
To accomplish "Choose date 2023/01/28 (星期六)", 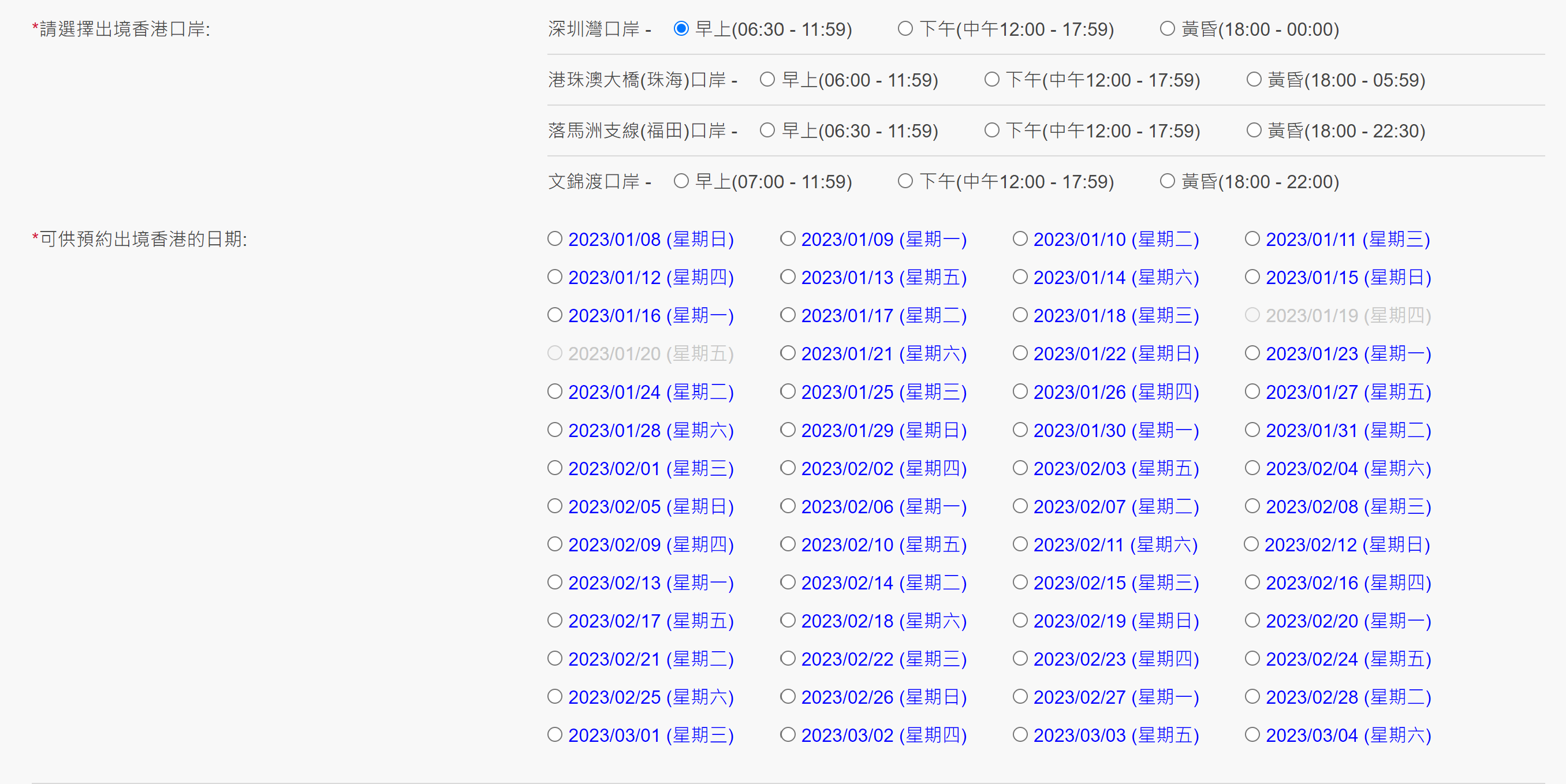I will tap(554, 430).
